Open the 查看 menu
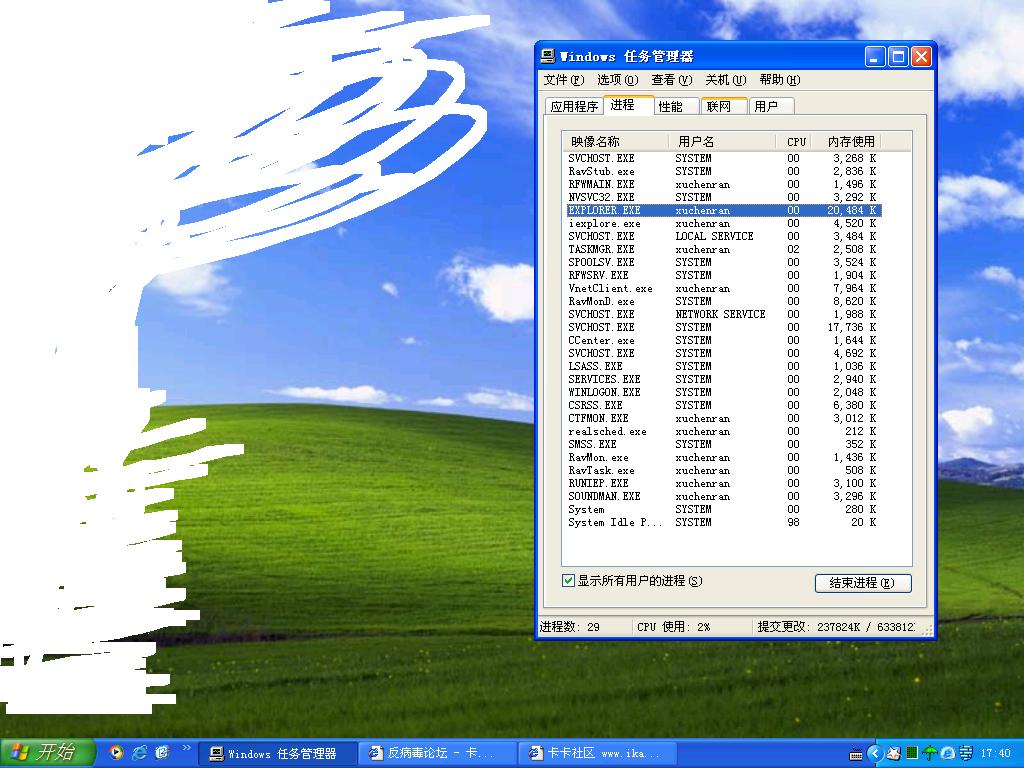This screenshot has width=1024, height=768. tap(671, 80)
